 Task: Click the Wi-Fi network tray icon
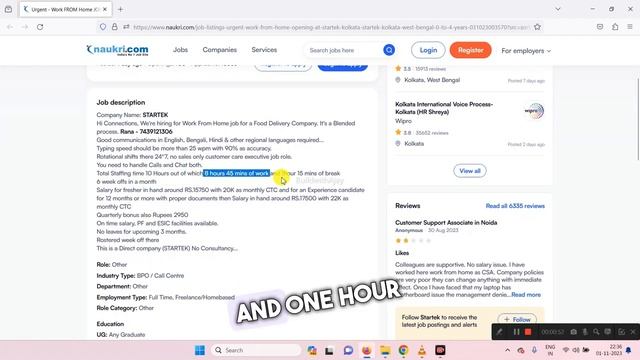[x=566, y=350]
